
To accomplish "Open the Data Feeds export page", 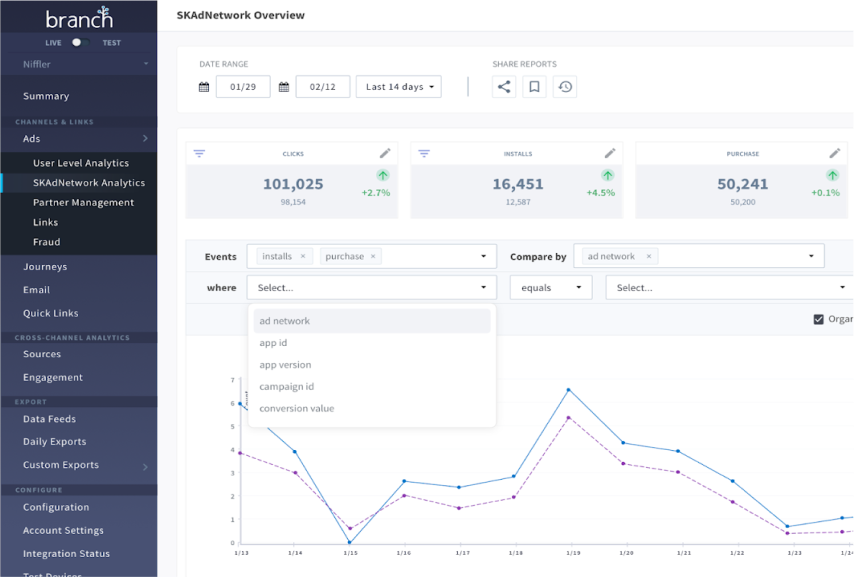I will click(52, 419).
